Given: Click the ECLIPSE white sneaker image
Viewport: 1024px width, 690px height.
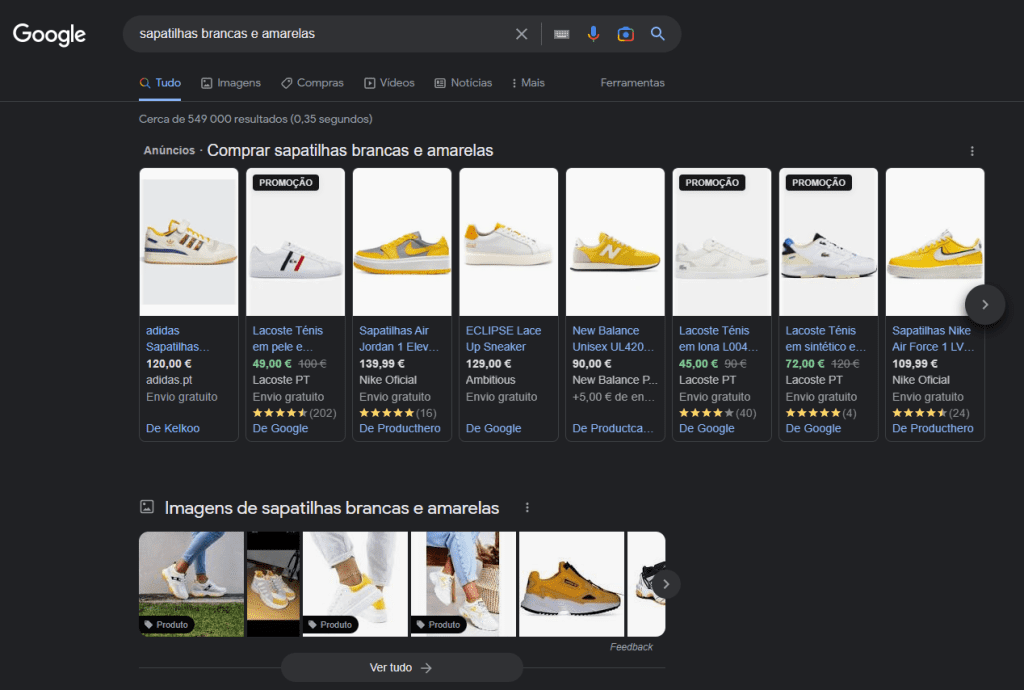Looking at the screenshot, I should [x=509, y=242].
